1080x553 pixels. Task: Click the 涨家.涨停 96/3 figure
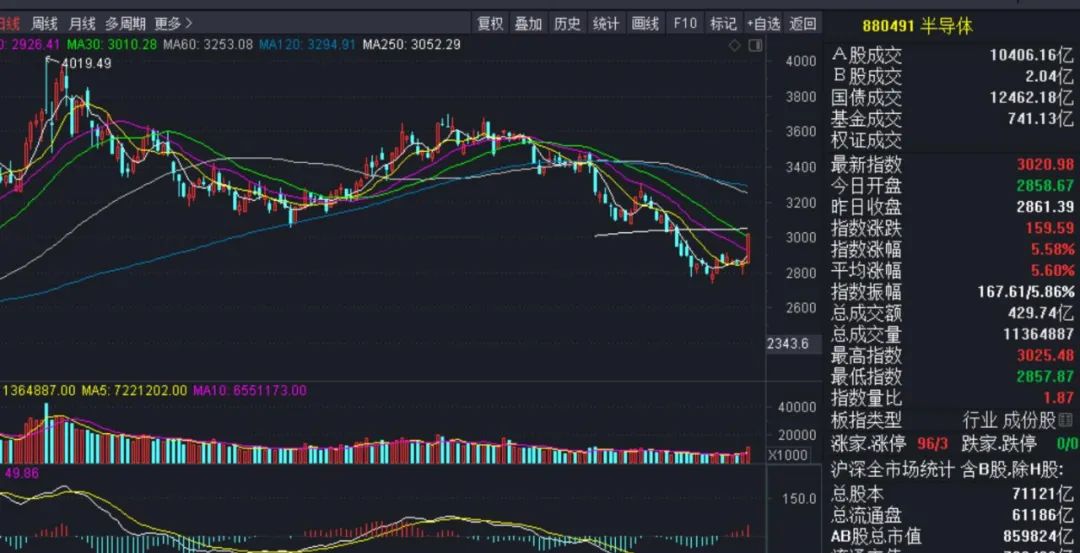pos(931,442)
